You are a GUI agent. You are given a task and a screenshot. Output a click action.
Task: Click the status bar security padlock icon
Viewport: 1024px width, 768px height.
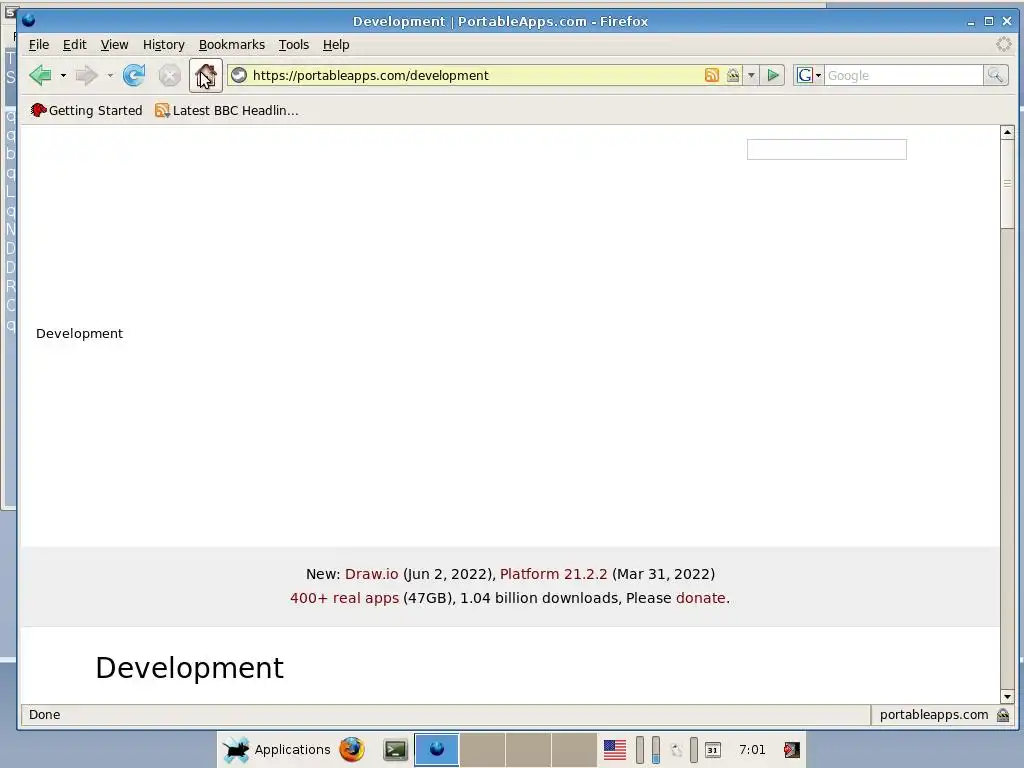coord(1003,715)
